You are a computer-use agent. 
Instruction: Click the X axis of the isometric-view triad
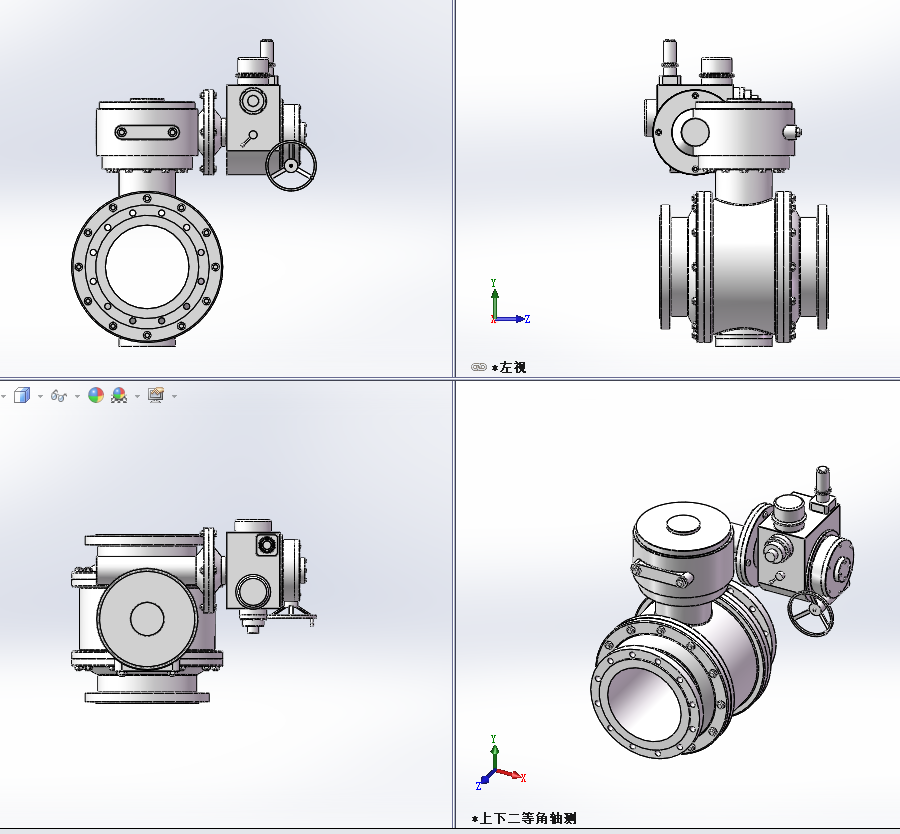(x=511, y=775)
